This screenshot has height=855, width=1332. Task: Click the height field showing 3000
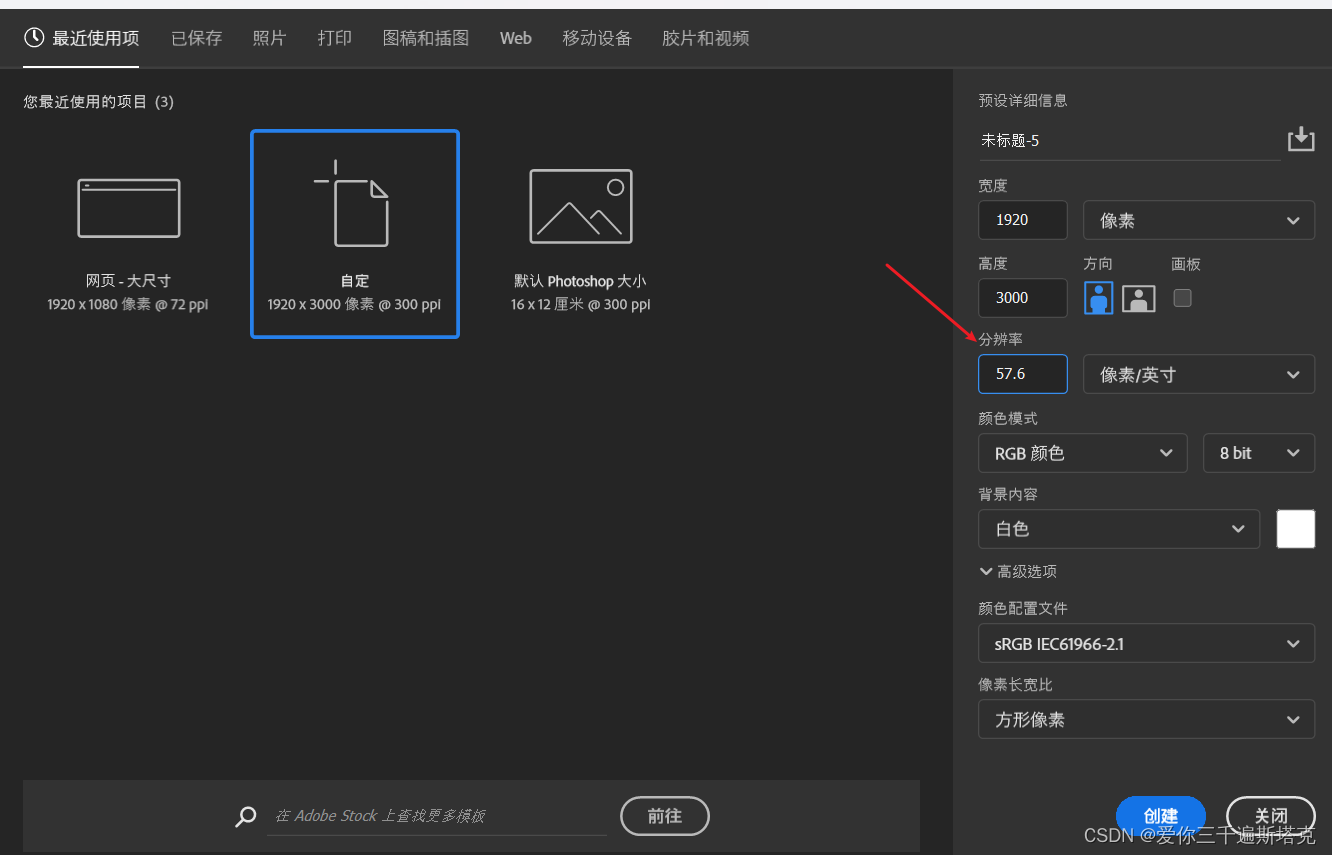(1022, 298)
